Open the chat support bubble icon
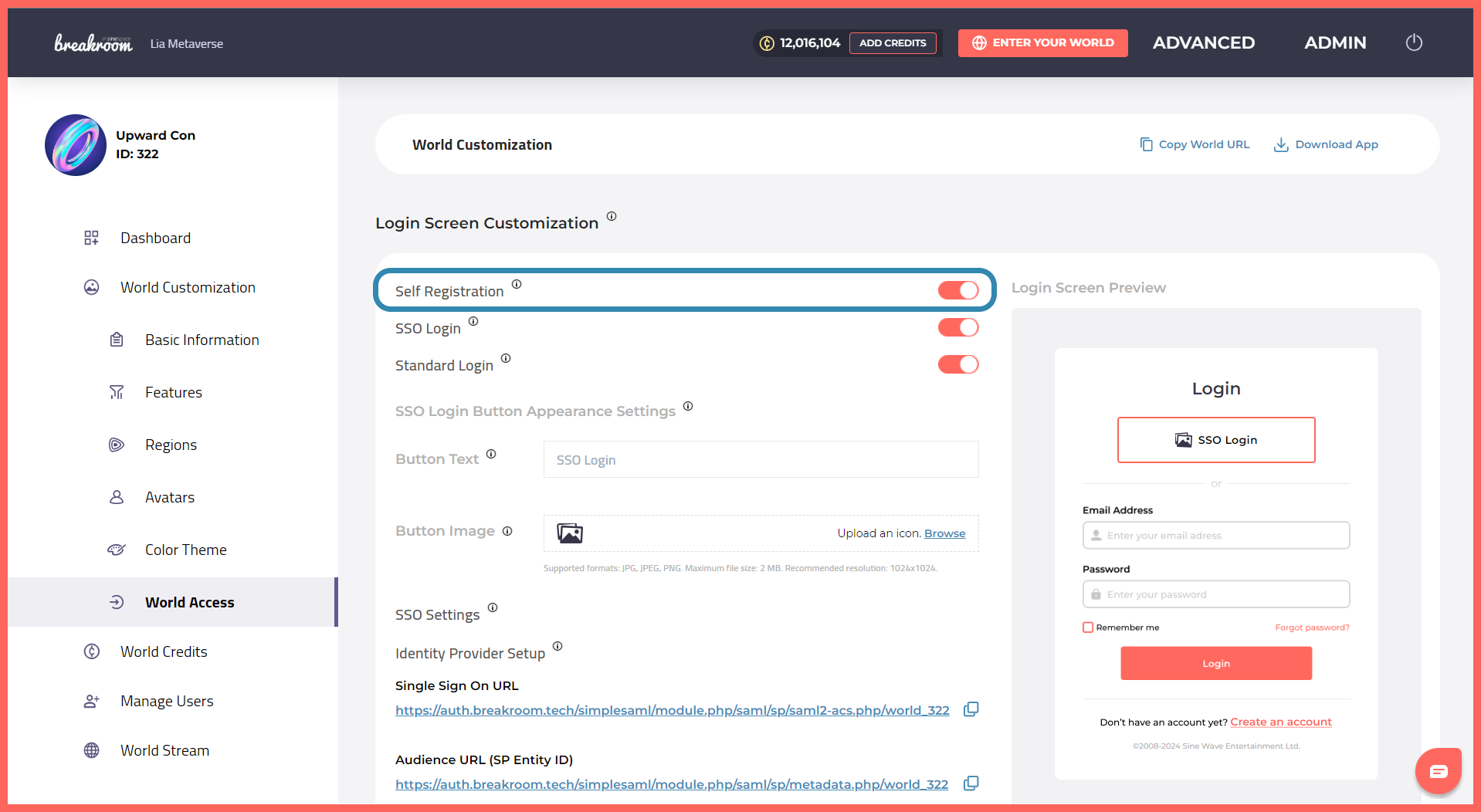 click(1438, 771)
